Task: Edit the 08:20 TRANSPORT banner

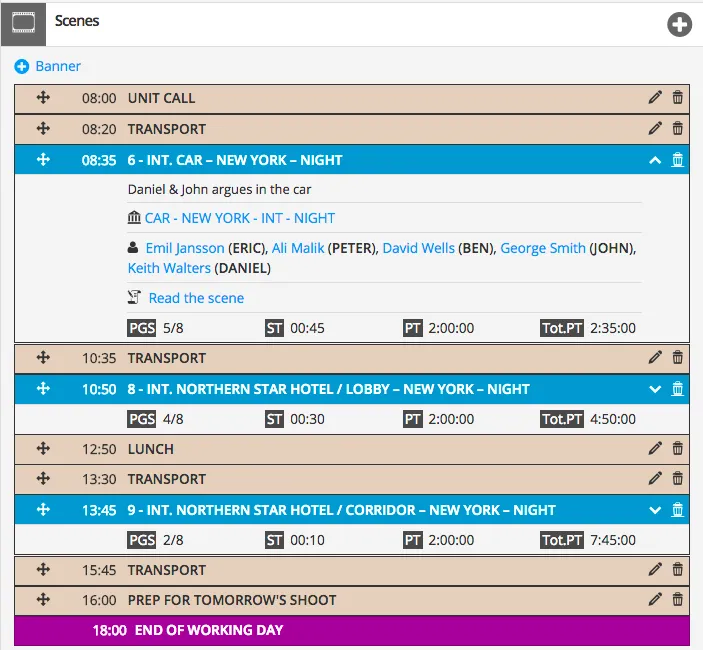Action: (655, 128)
